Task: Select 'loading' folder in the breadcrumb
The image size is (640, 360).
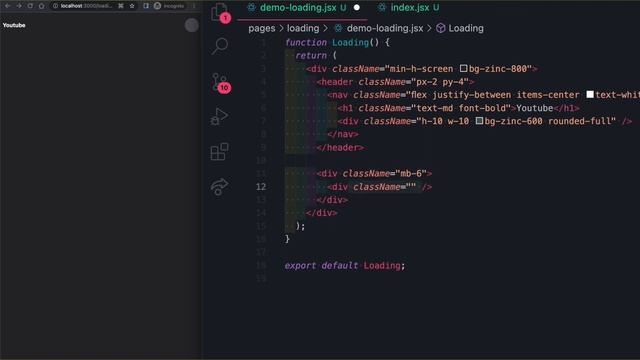Action: (303, 28)
